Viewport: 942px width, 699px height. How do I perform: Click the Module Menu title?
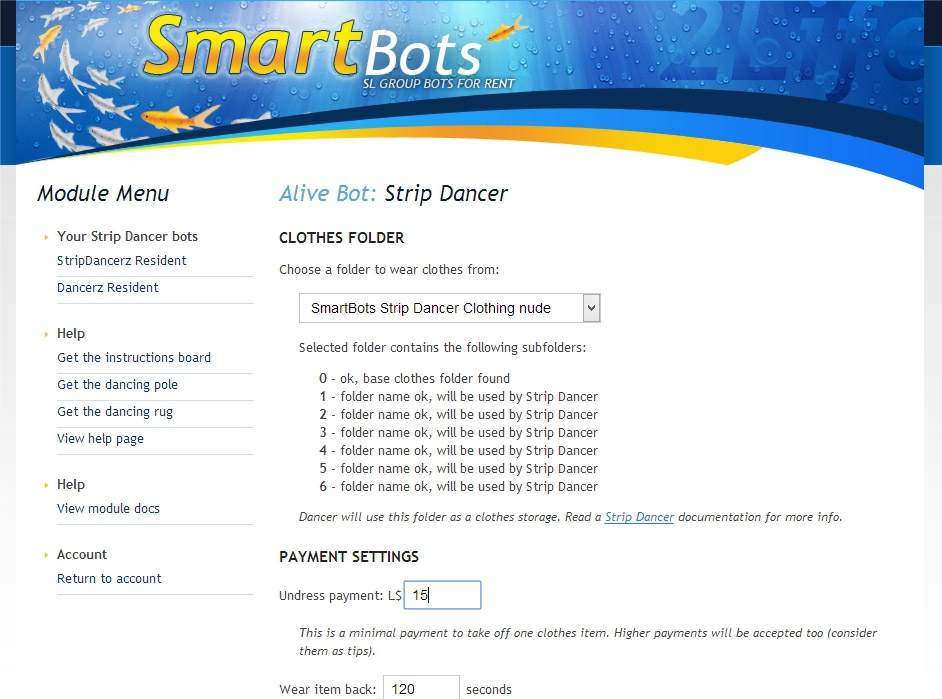(x=103, y=193)
